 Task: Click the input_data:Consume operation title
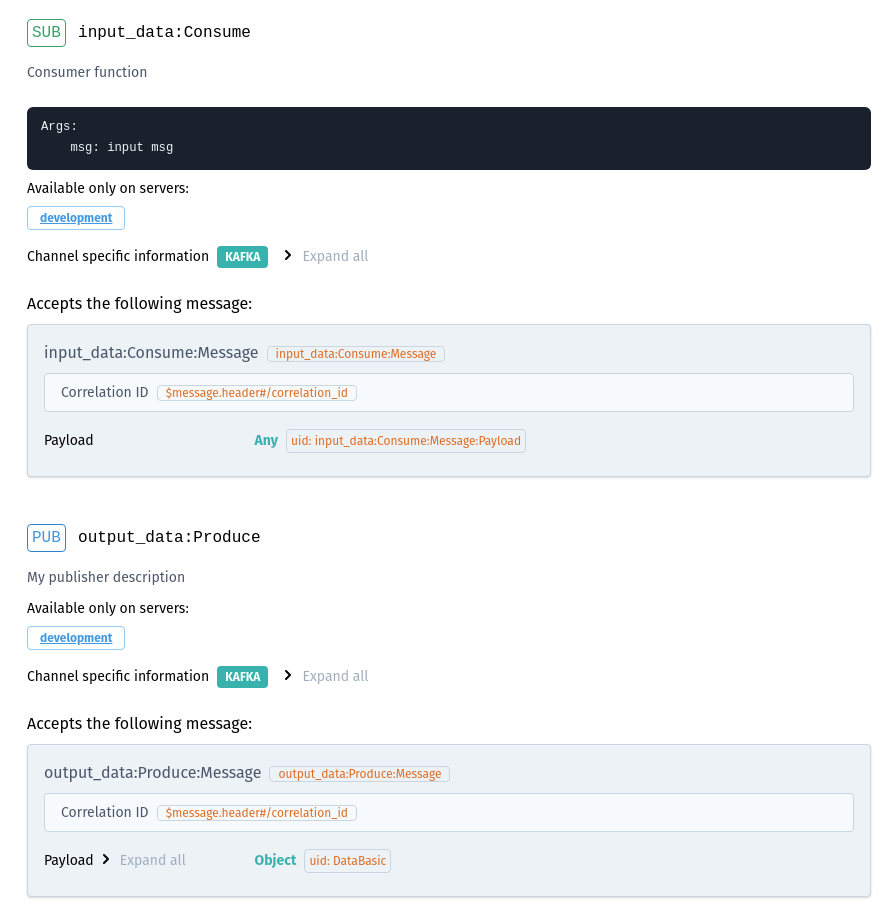pyautogui.click(x=164, y=32)
